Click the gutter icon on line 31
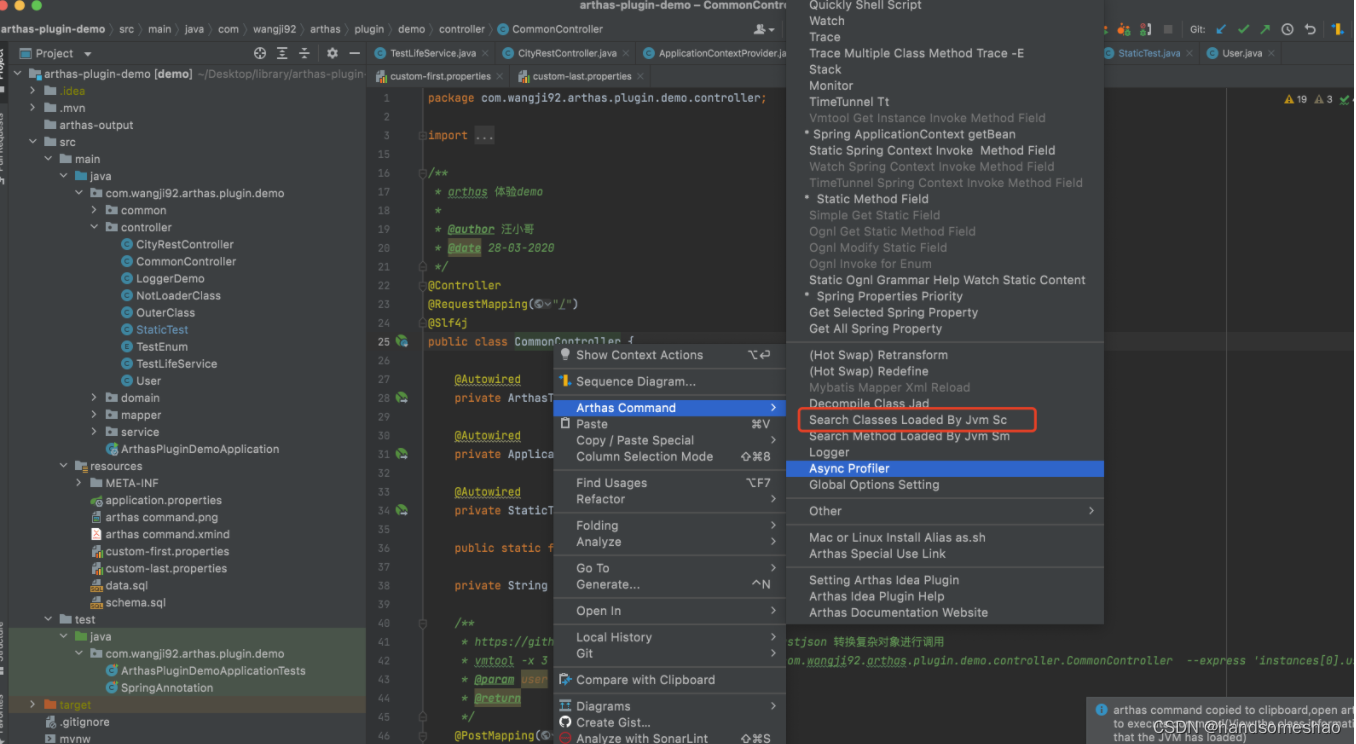Viewport: 1356px width, 744px height. pos(401,454)
